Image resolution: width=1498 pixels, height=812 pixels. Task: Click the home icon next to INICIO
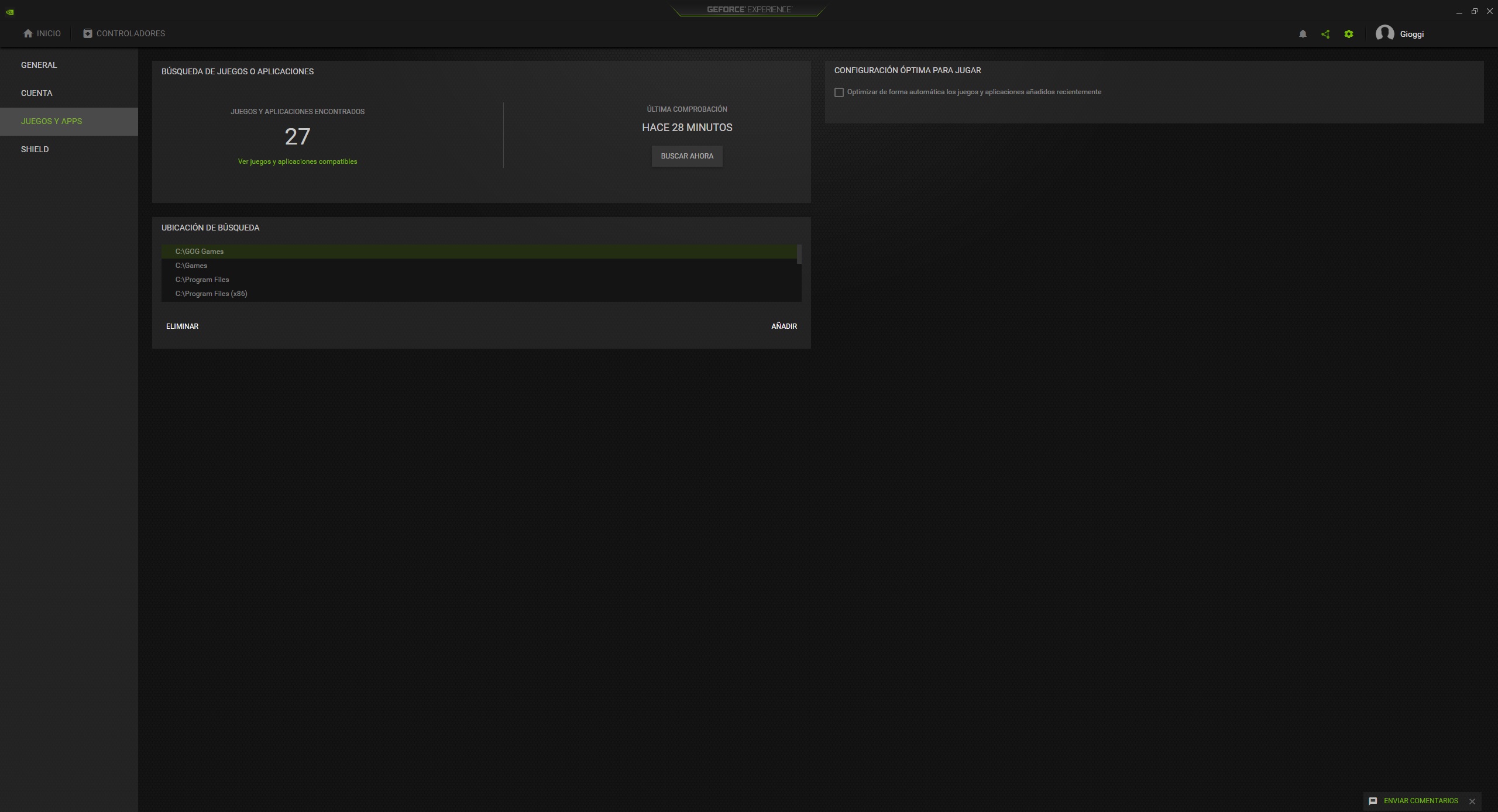pos(28,33)
